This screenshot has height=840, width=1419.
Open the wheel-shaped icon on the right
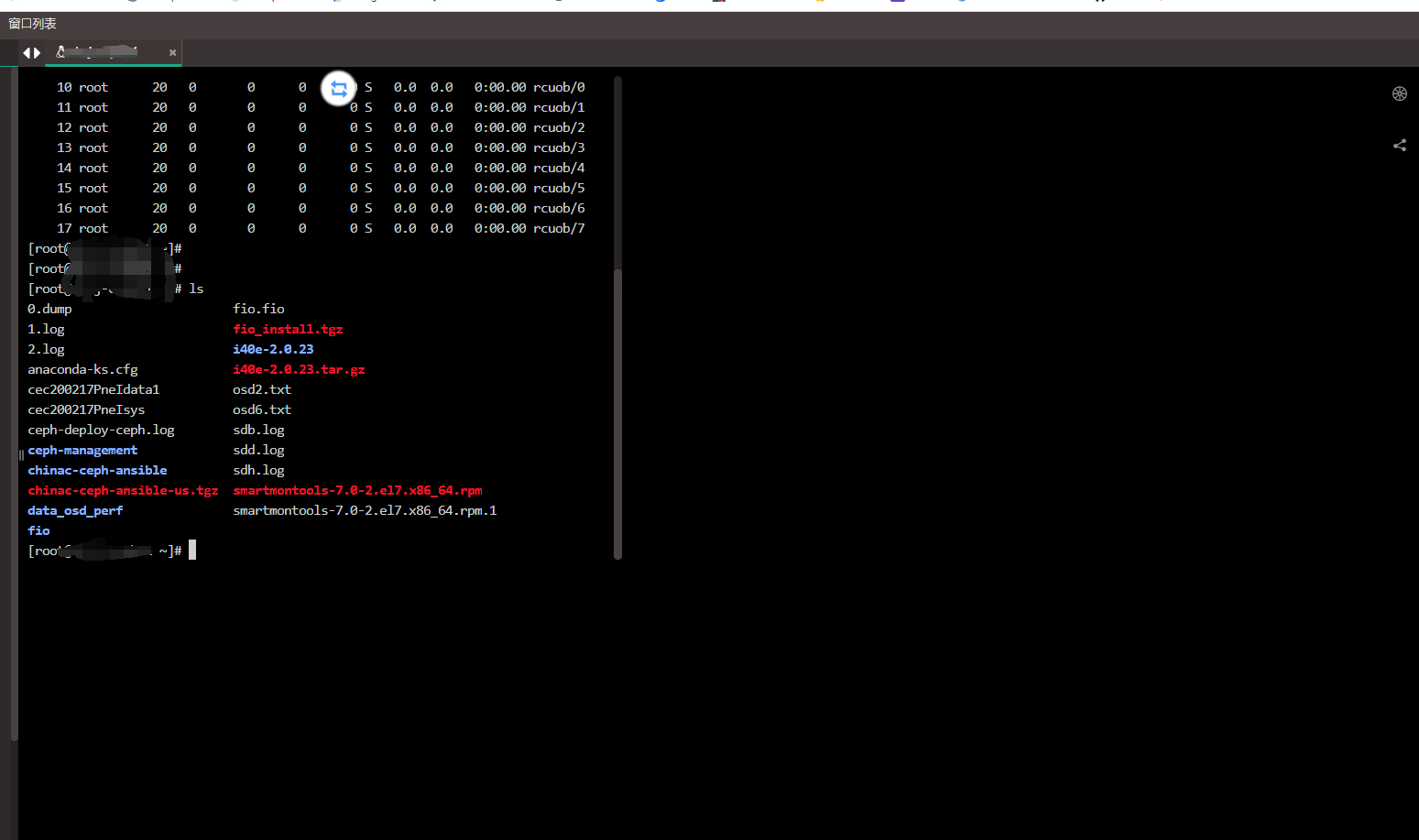1400,93
